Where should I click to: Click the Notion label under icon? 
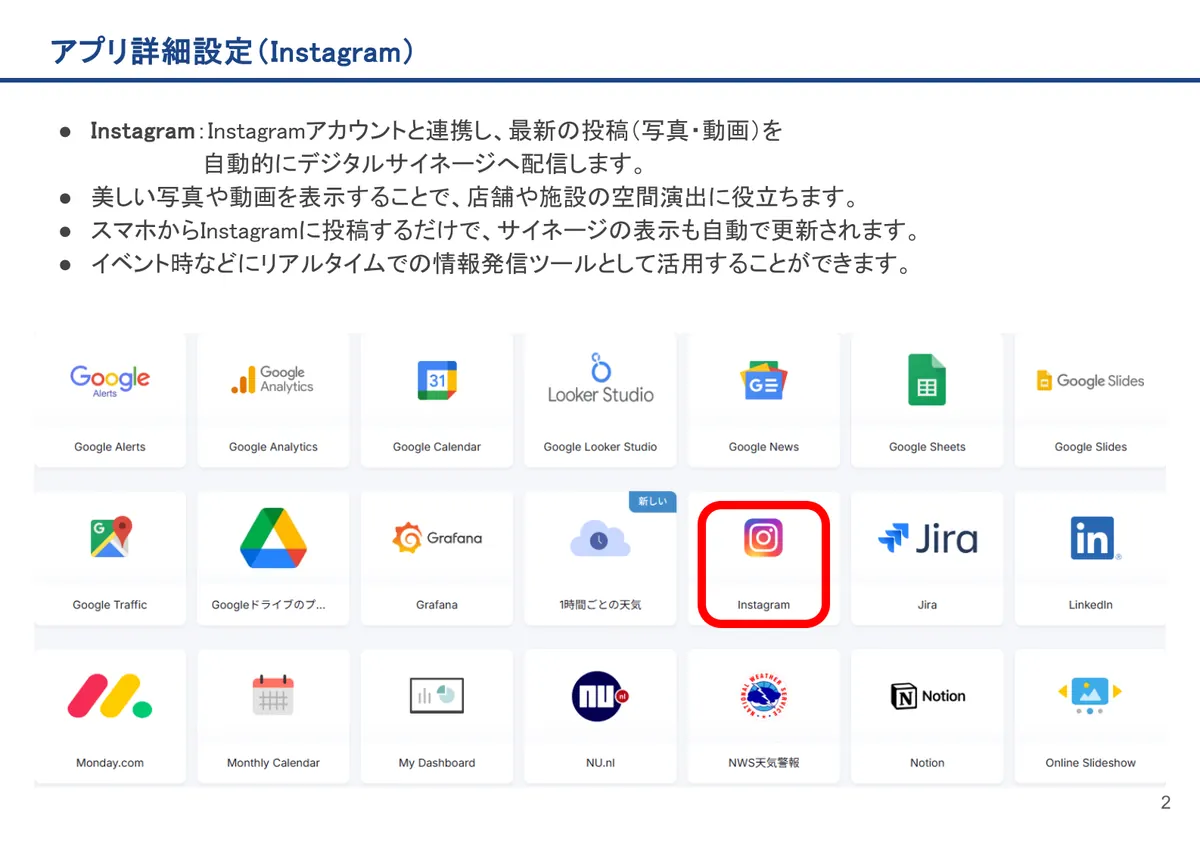pyautogui.click(x=927, y=763)
